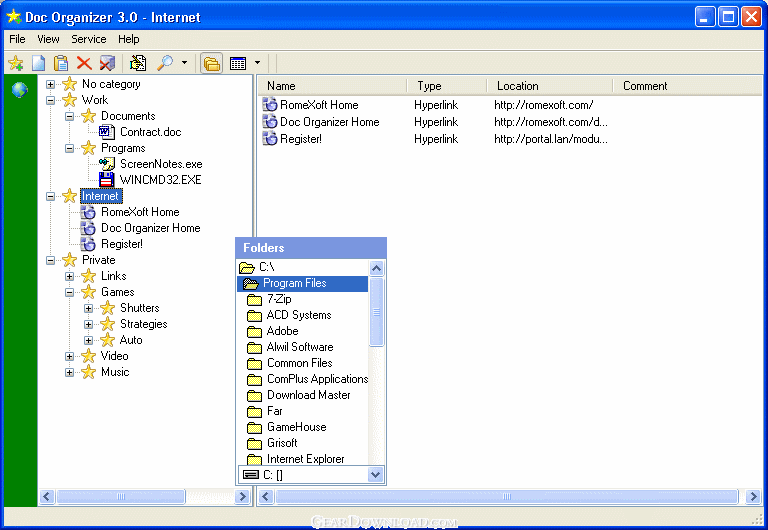Click the GameHouse folder icon

coord(254,427)
